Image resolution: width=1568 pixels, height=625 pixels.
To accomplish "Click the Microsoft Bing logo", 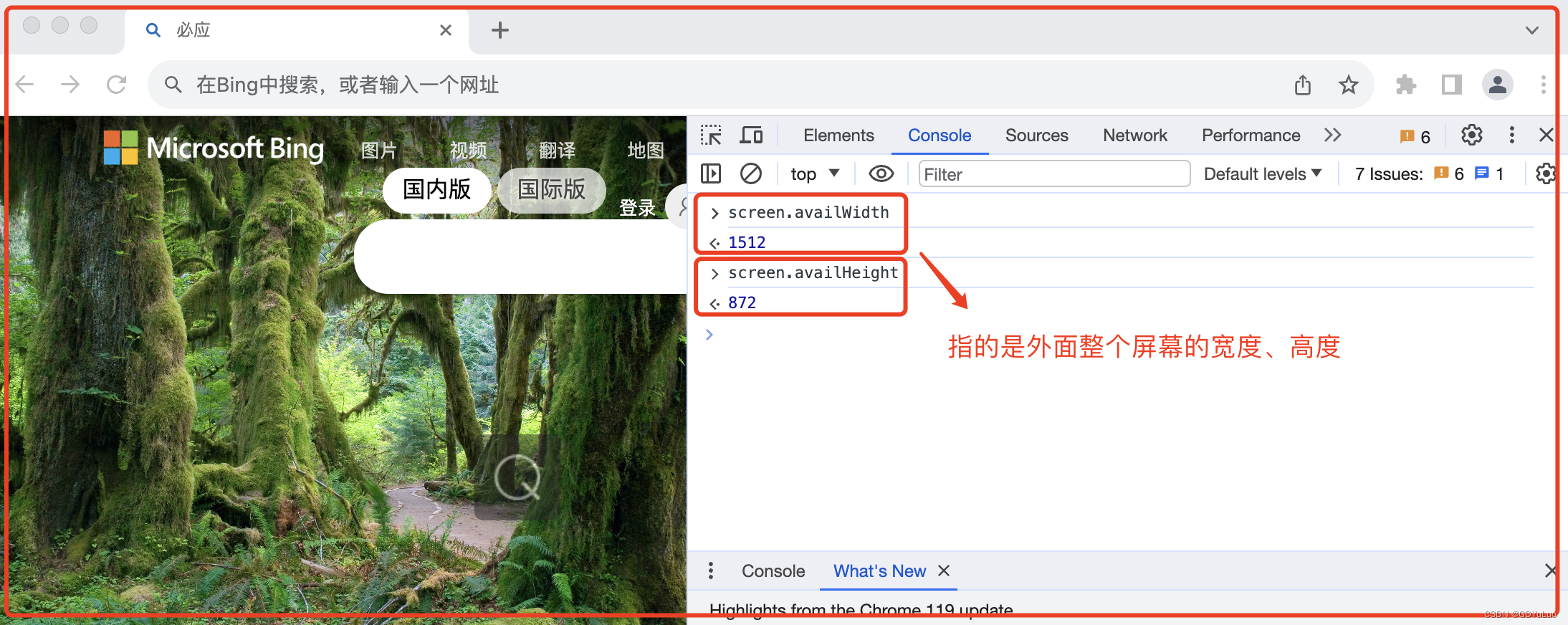I will pyautogui.click(x=214, y=148).
